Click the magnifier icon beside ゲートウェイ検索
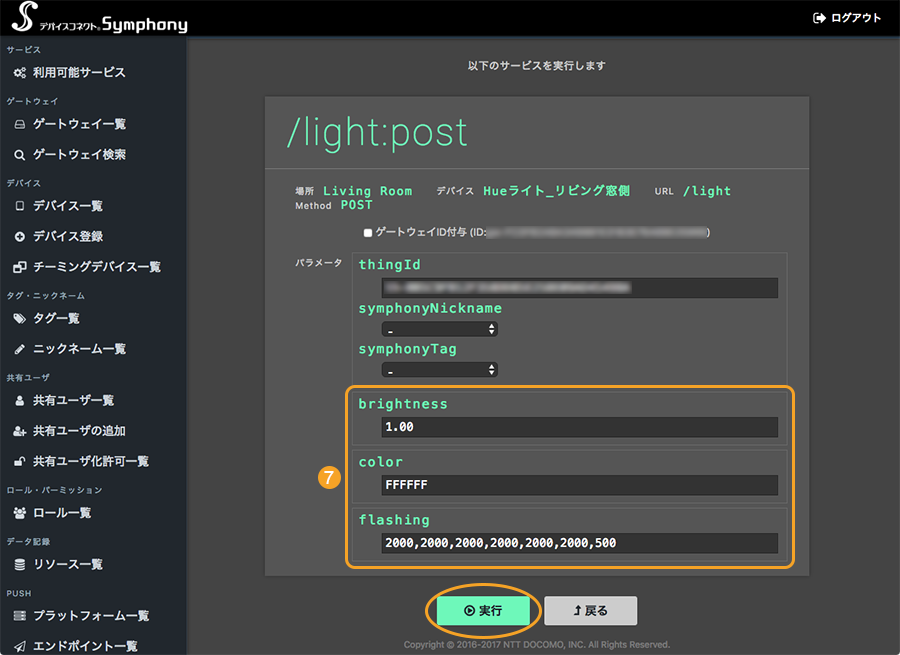Screen dimensions: 900x655 pos(20,155)
